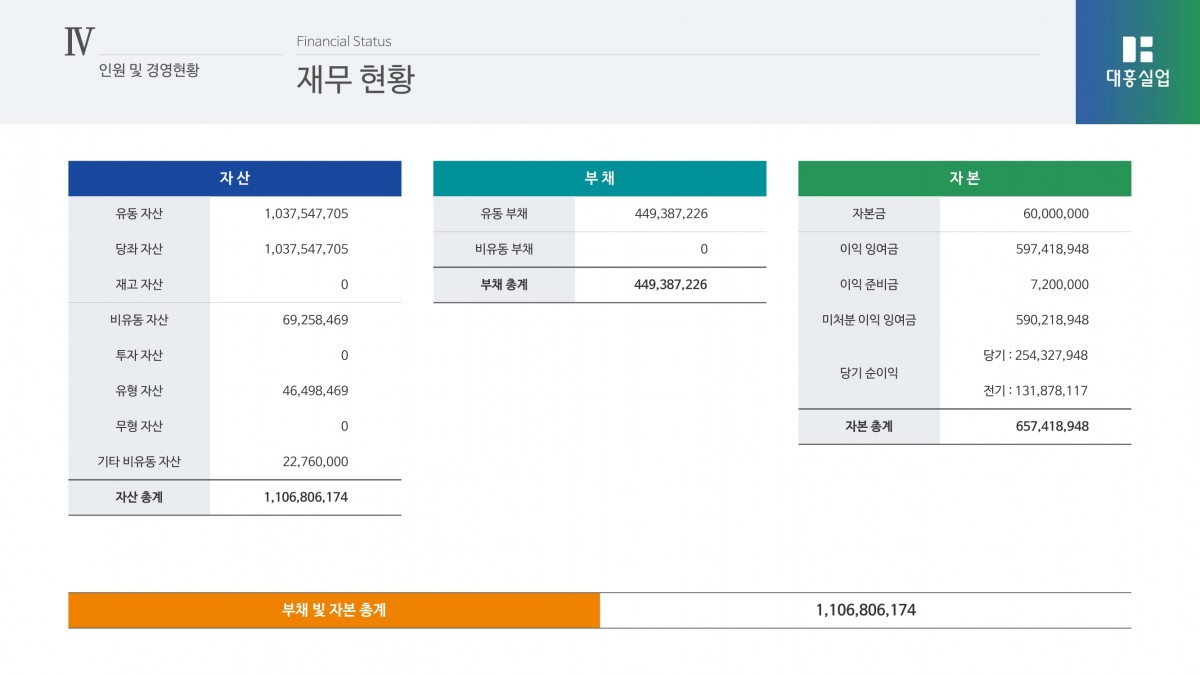Select the 기타 비유동 자산 row label
Image resolution: width=1200 pixels, height=675 pixels.
click(139, 462)
